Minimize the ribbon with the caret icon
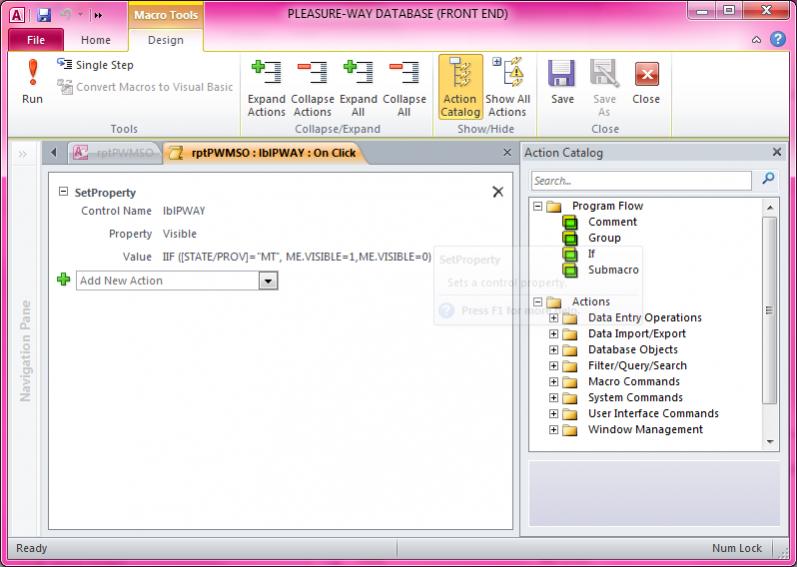Image resolution: width=797 pixels, height=567 pixels. coord(756,40)
